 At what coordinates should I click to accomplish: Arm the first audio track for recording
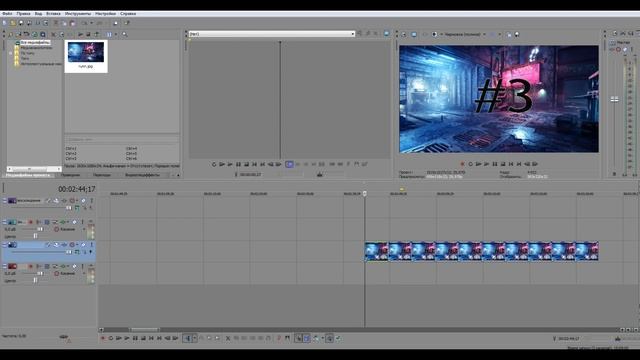click(x=31, y=222)
